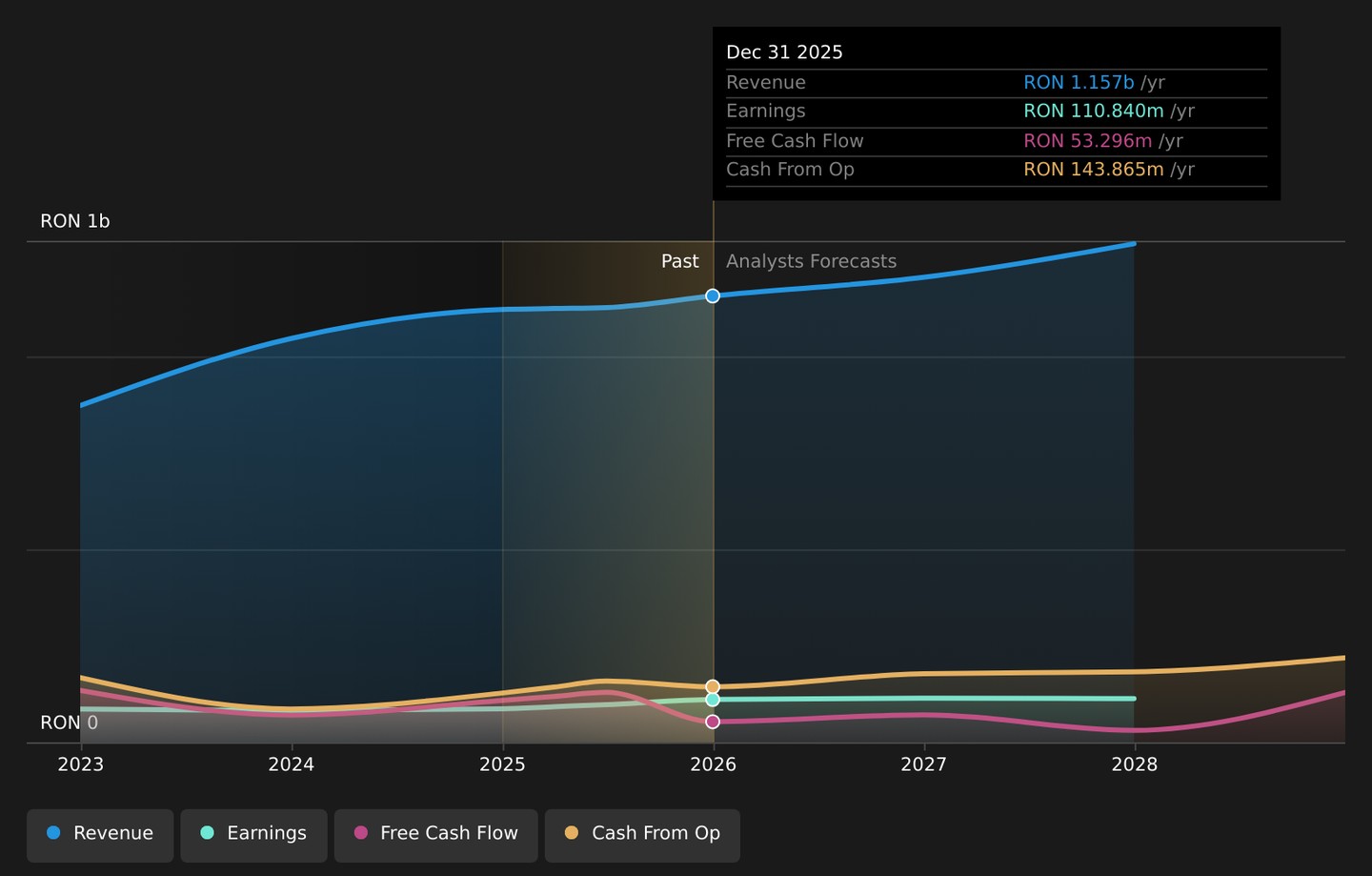Click the RON 110.840m earnings value

pos(1094,112)
